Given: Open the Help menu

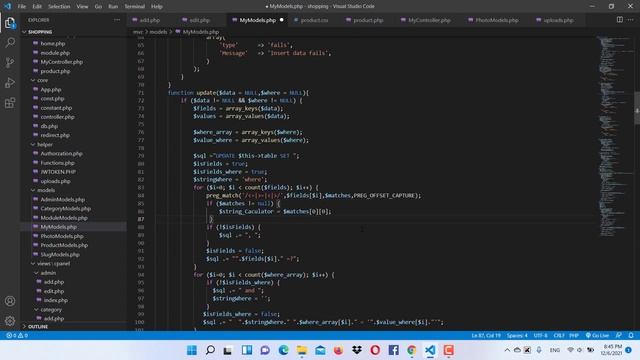Looking at the screenshot, I should click(157, 7).
